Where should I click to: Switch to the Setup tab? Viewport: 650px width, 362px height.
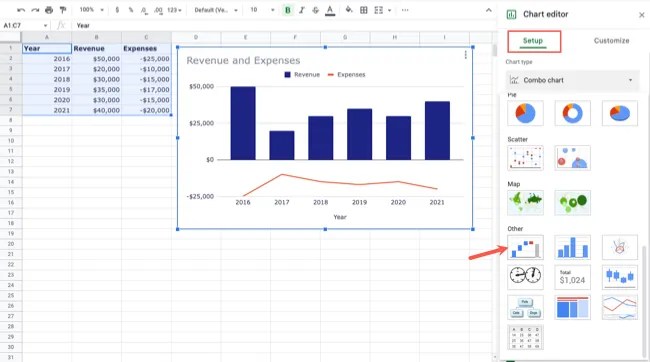[x=533, y=41]
